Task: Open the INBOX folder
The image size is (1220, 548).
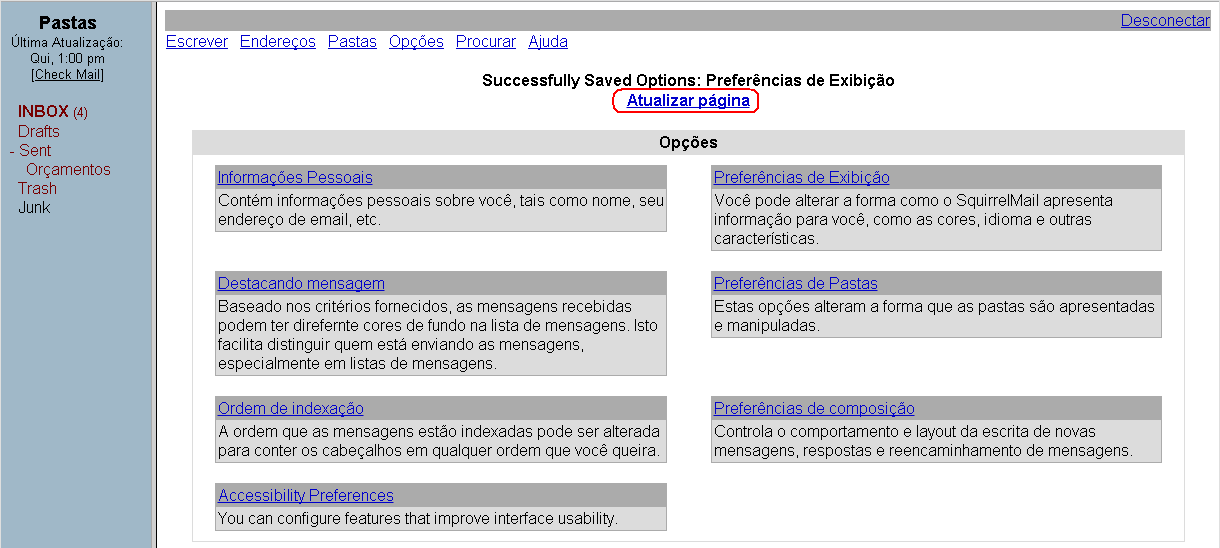Action: (x=43, y=112)
